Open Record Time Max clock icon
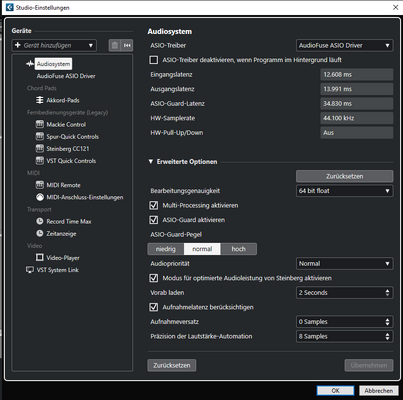Screen dimensions: 403x400 coord(40,221)
